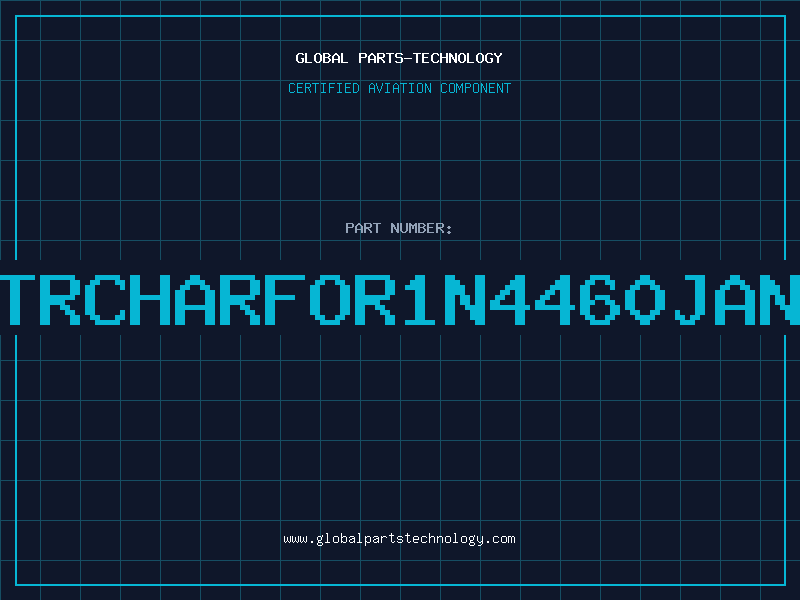Click the large TRCHARFOR1N4460JAN part number
Image resolution: width=800 pixels, height=600 pixels.
coord(400,299)
